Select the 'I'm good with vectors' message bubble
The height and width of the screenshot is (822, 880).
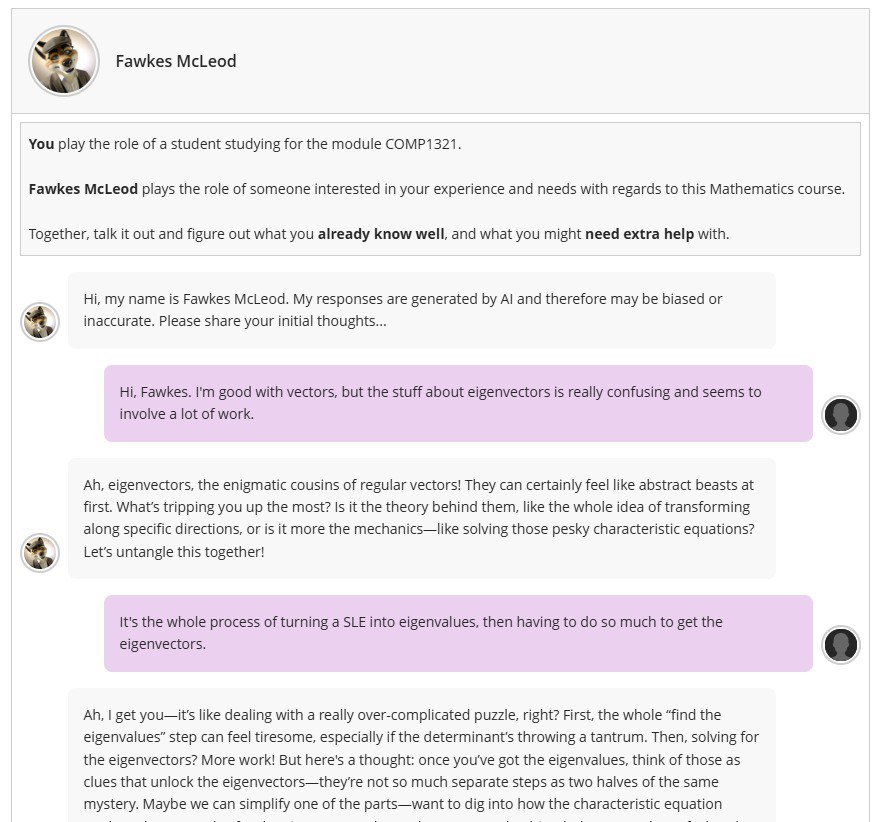(x=458, y=403)
